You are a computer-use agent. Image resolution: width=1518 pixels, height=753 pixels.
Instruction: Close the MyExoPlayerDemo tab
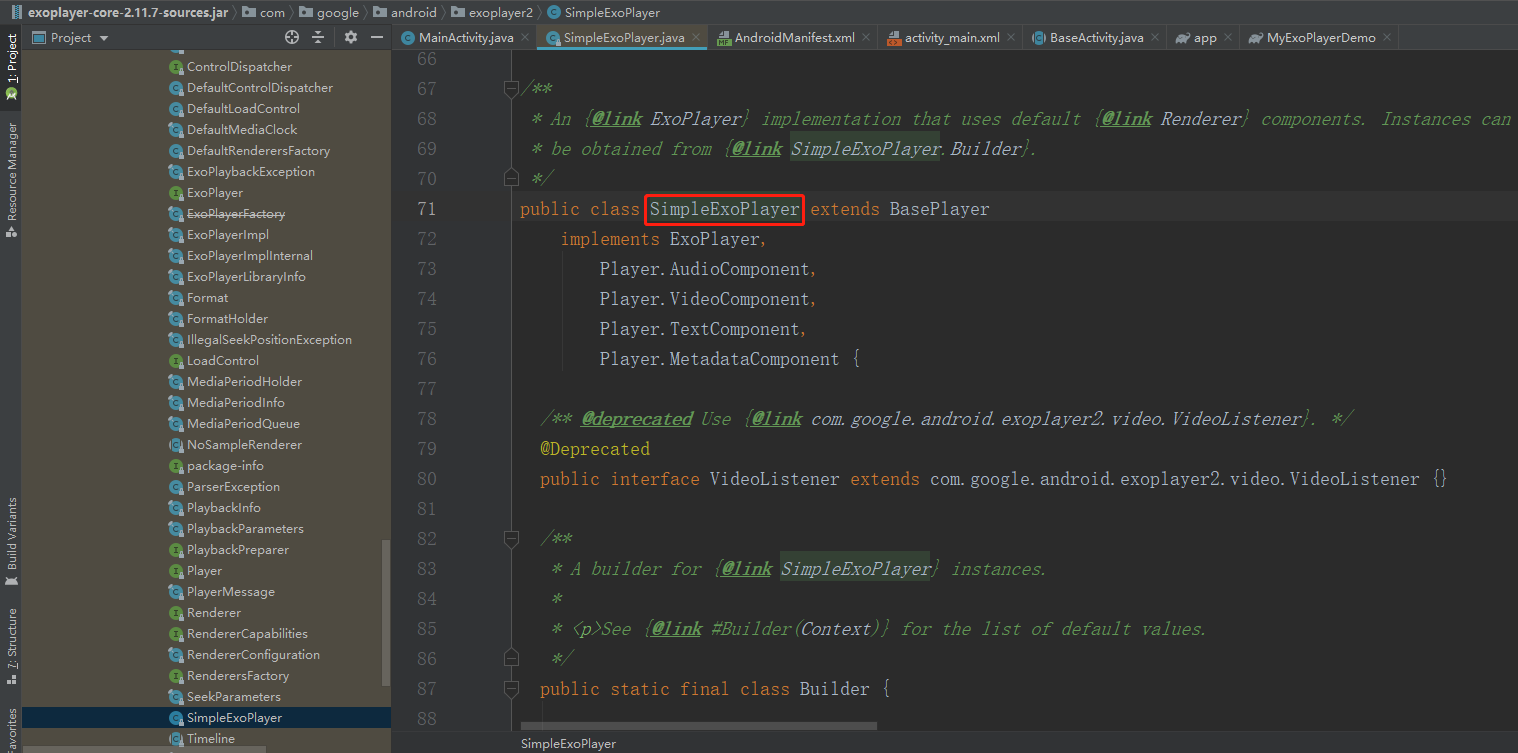(1387, 38)
